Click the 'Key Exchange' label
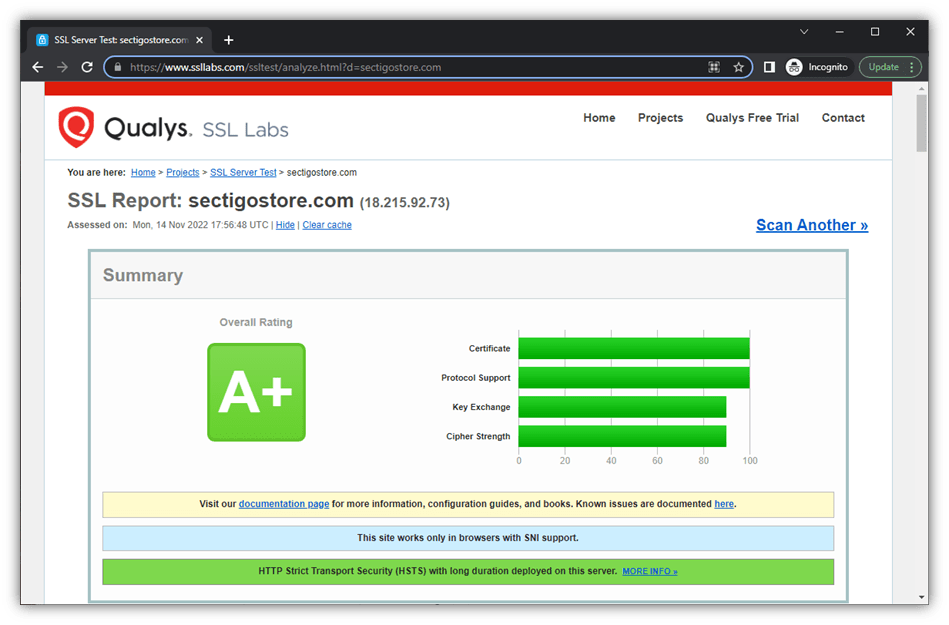The image size is (949, 625). pyautogui.click(x=481, y=407)
